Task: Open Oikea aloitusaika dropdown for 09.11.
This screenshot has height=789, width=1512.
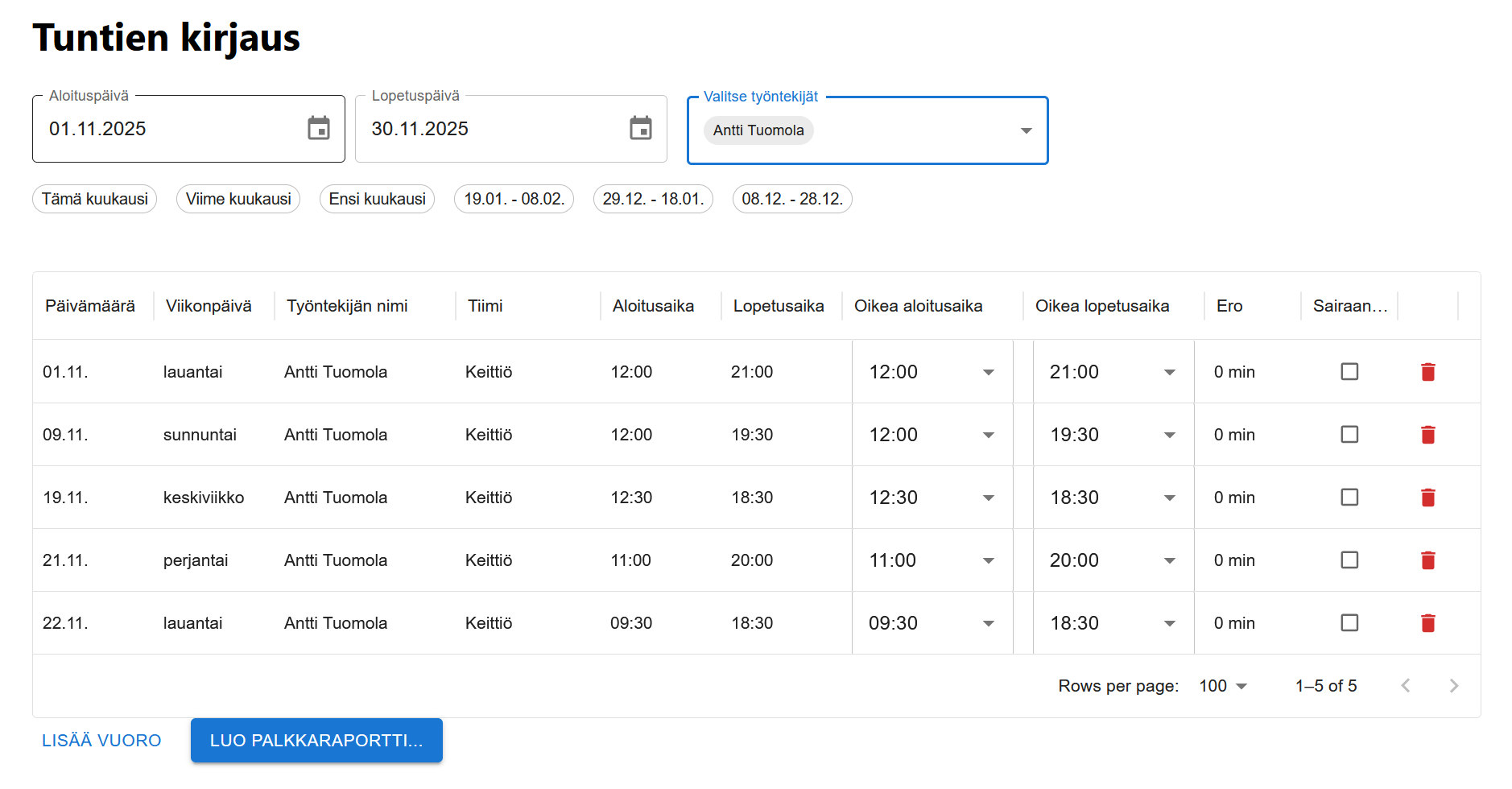Action: [x=988, y=435]
